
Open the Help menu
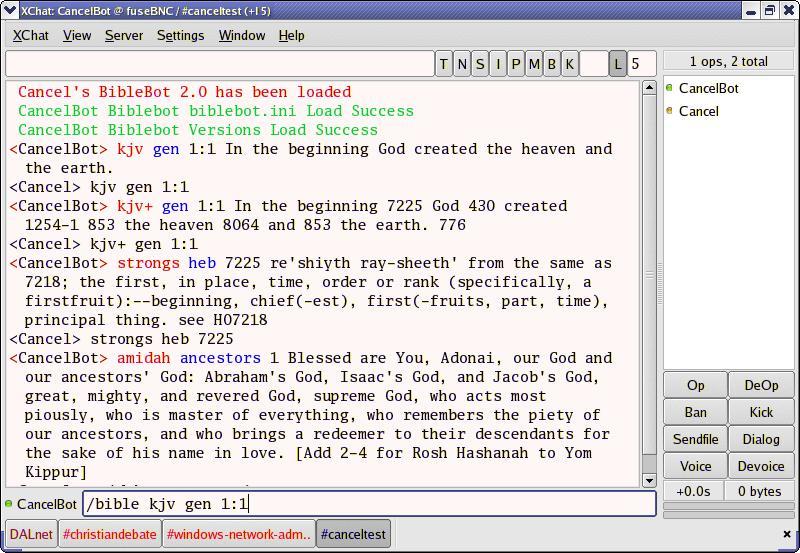click(291, 35)
